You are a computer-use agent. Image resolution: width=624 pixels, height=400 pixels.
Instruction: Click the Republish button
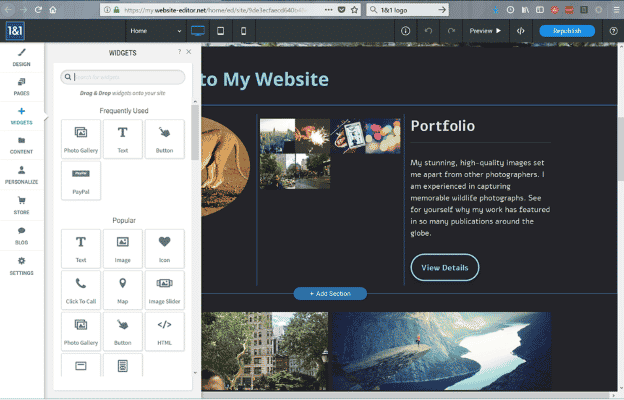coord(567,31)
